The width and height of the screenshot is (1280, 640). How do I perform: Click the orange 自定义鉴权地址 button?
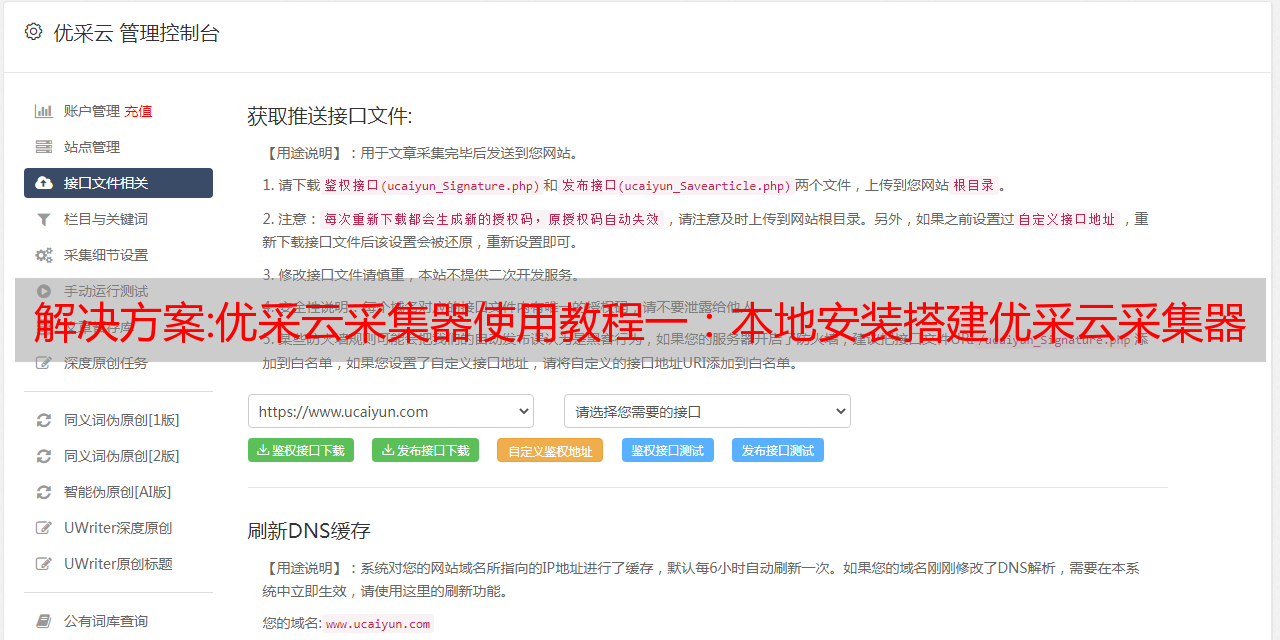pyautogui.click(x=550, y=450)
